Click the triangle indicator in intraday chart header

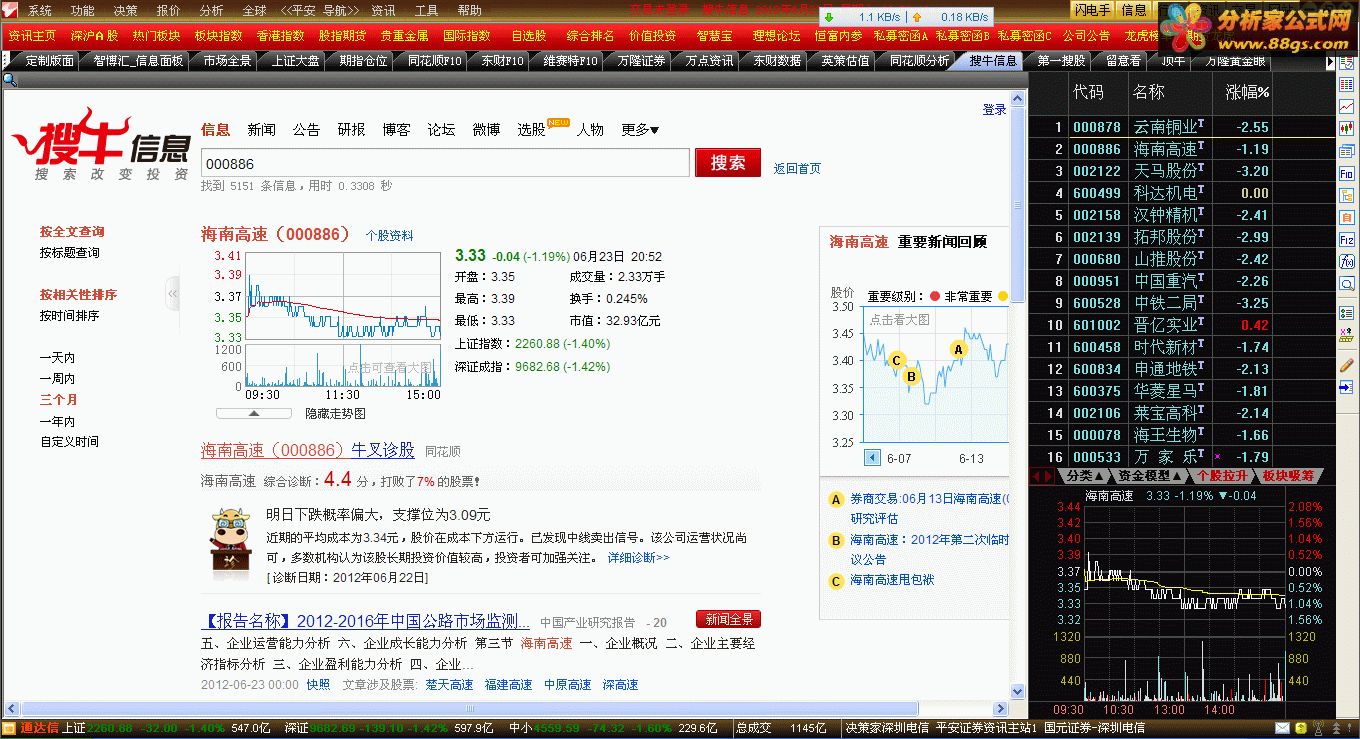(x=1223, y=496)
